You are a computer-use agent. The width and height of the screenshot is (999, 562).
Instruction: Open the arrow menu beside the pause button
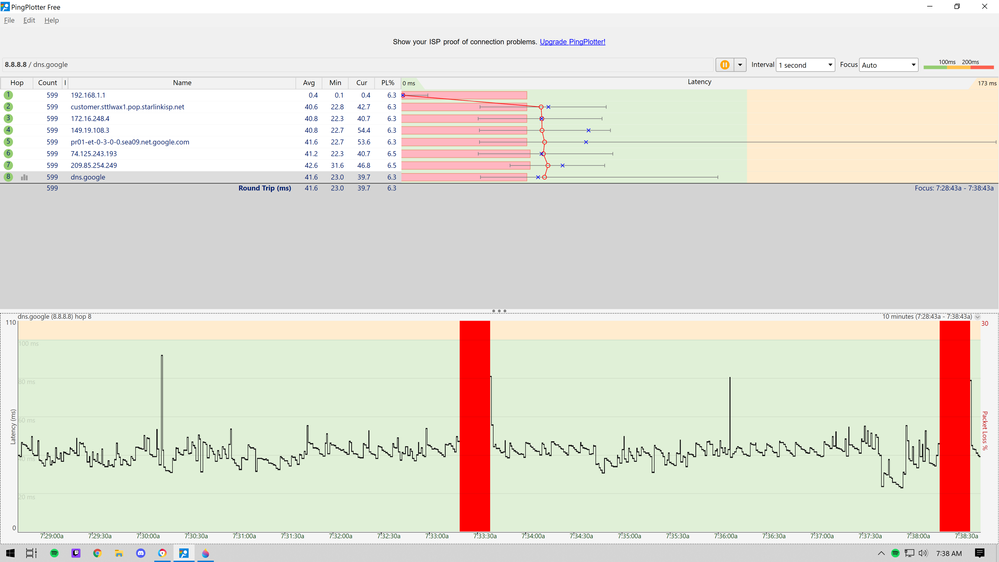pyautogui.click(x=740, y=65)
